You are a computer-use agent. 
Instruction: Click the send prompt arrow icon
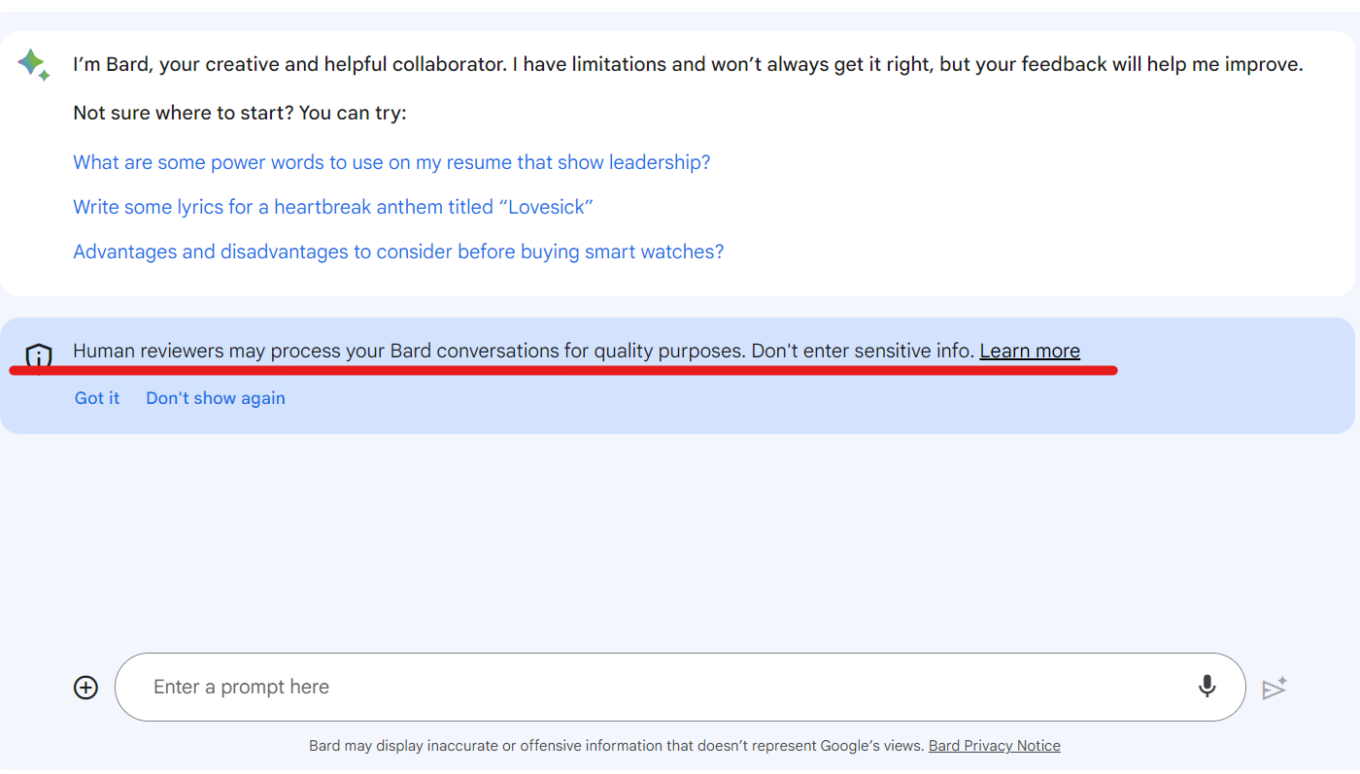point(1274,688)
